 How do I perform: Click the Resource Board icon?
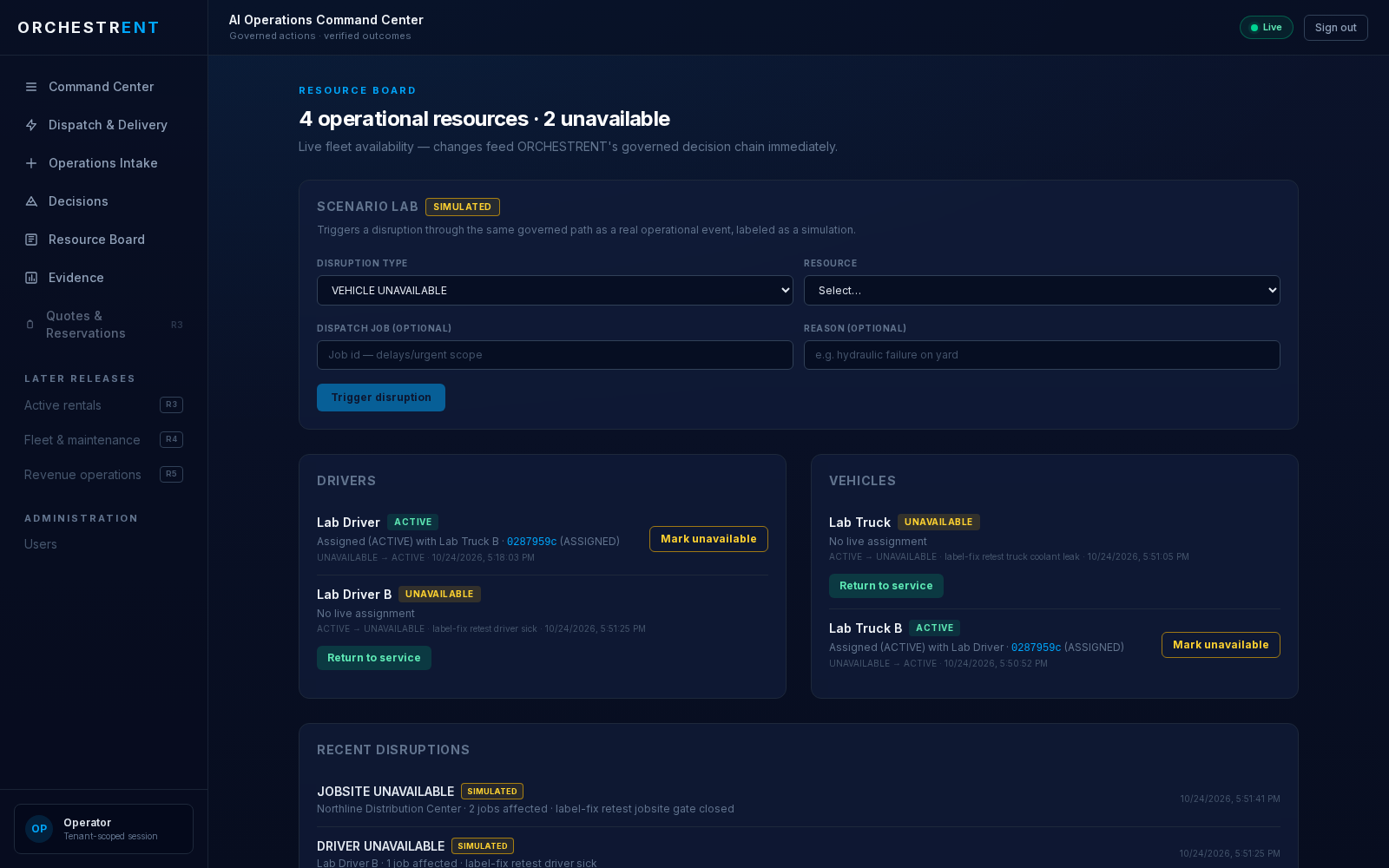31,240
